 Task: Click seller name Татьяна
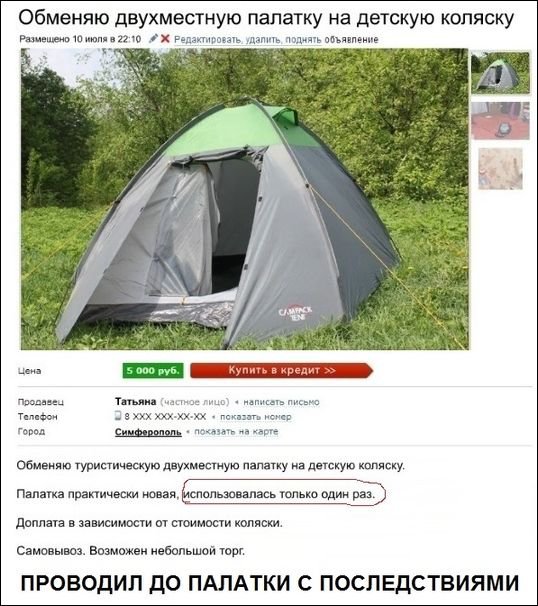pyautogui.click(x=135, y=402)
